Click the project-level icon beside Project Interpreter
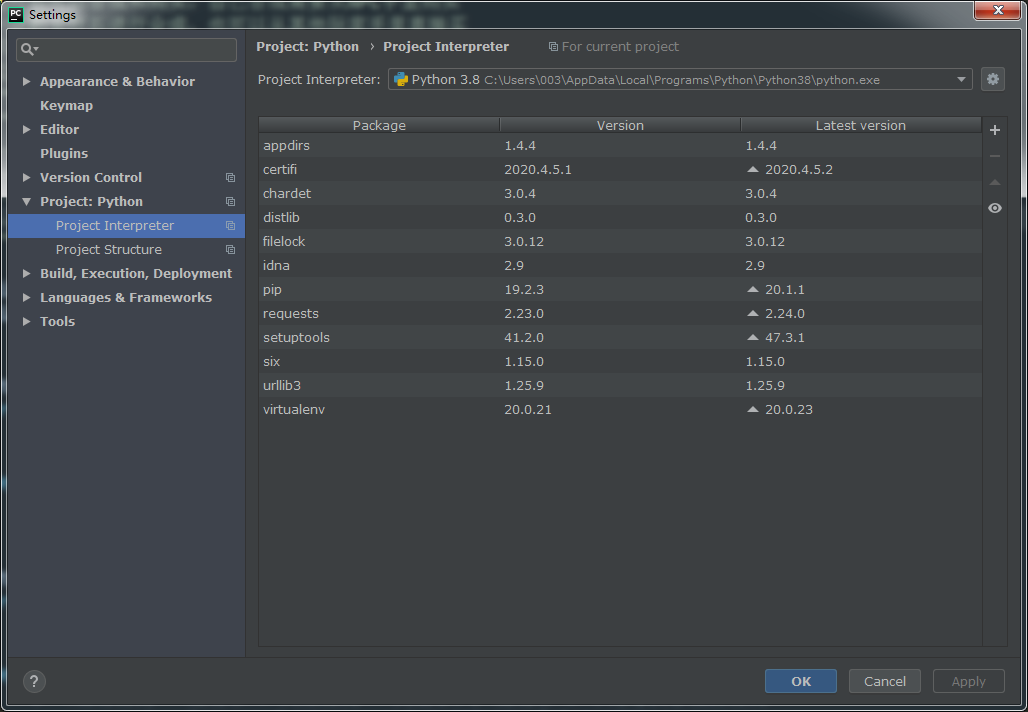 (x=230, y=226)
